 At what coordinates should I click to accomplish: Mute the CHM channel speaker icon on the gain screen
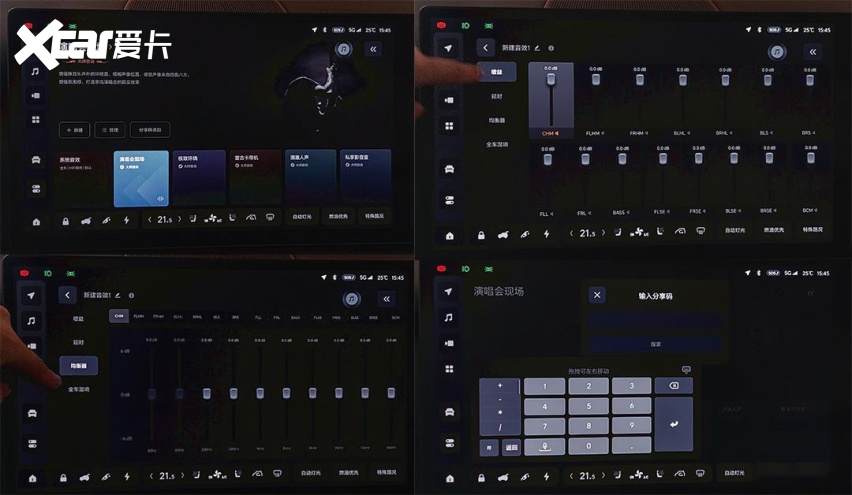557,132
